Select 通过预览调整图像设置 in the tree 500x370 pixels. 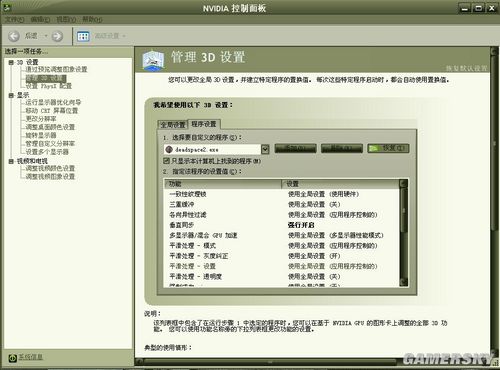pos(56,69)
